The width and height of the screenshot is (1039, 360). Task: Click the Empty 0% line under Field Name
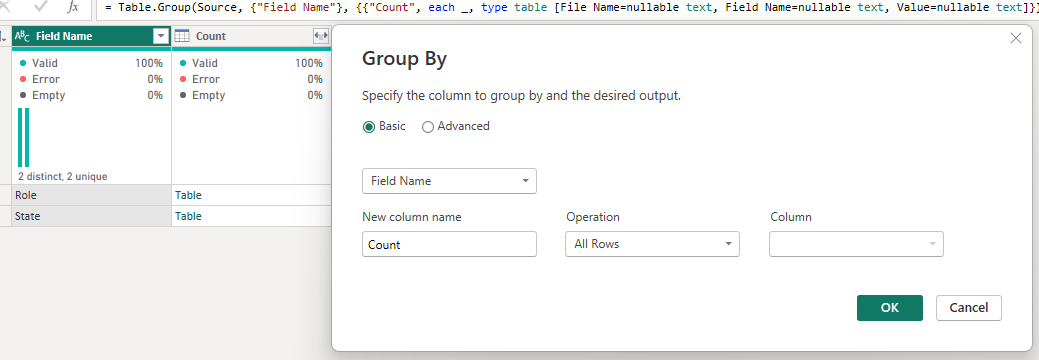click(91, 95)
